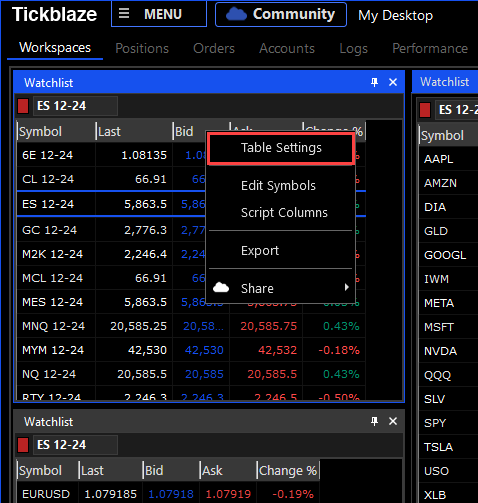
Task: Click MYM change value -0.18%
Action: coord(339,350)
